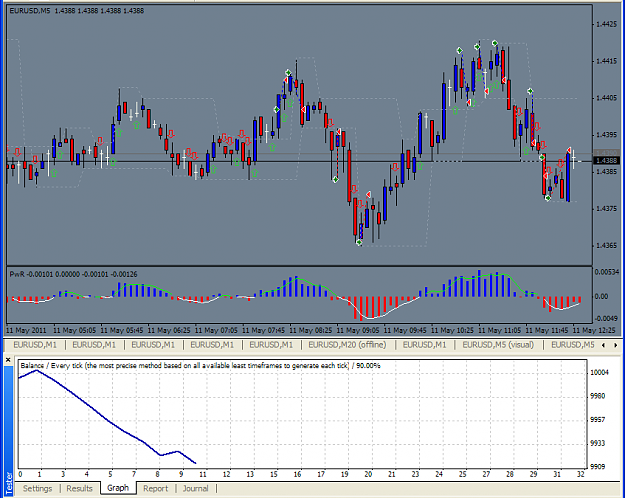Select EURUSD,M1 tab between M20 (offline) and M5 (visual)

(x=425, y=345)
